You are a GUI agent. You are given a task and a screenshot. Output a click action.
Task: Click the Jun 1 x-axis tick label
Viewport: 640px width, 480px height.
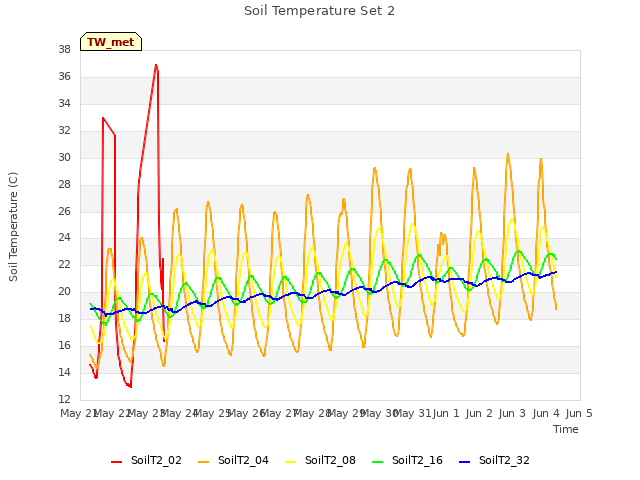point(446,413)
